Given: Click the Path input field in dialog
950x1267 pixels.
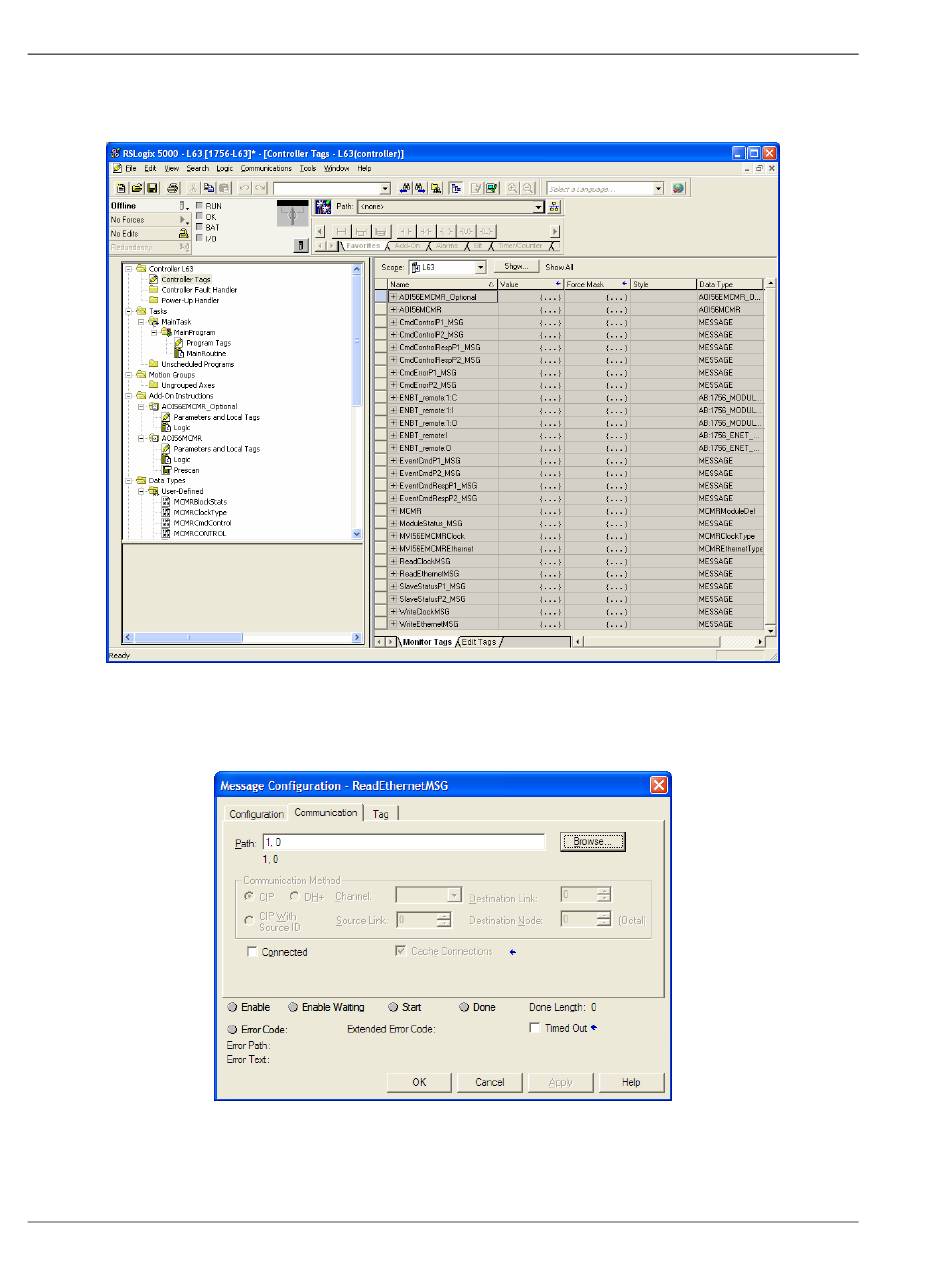Looking at the screenshot, I should point(404,842).
